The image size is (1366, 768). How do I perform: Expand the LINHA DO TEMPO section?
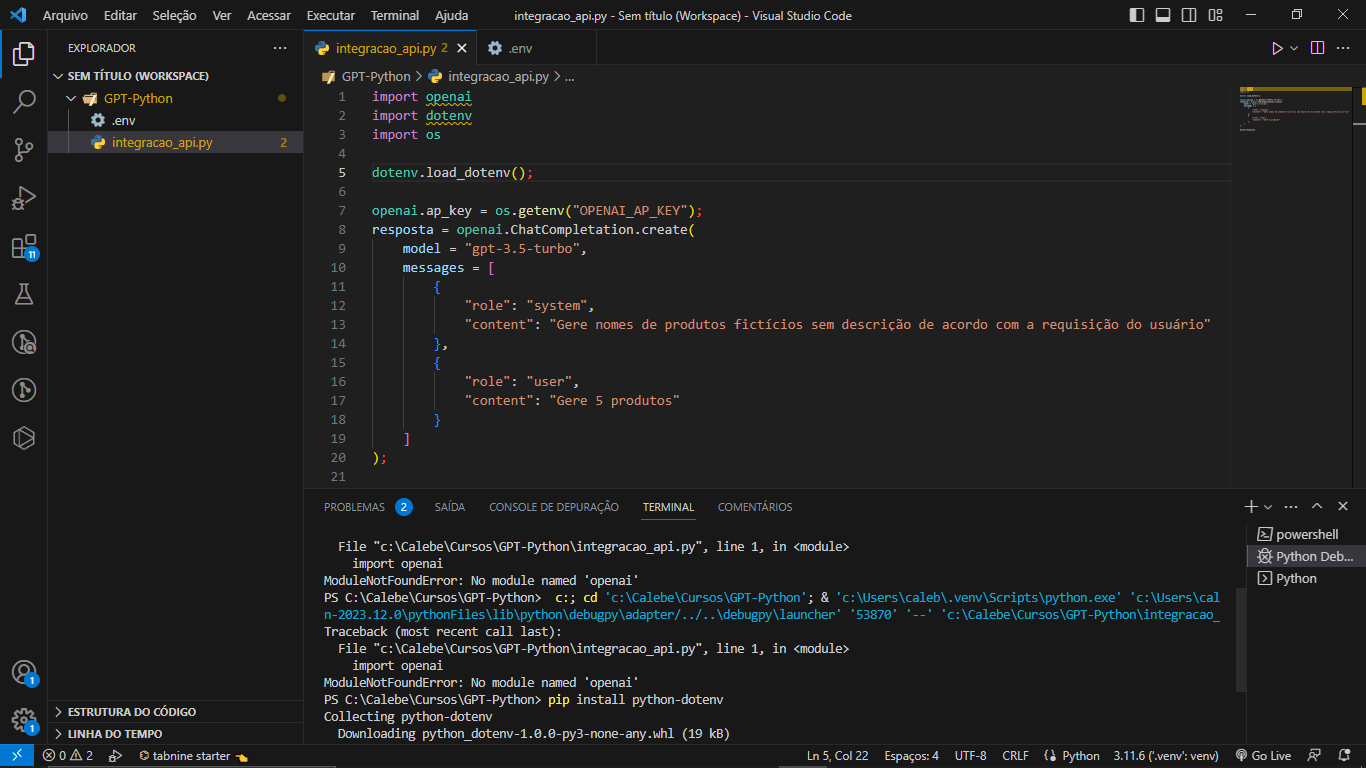click(x=175, y=734)
